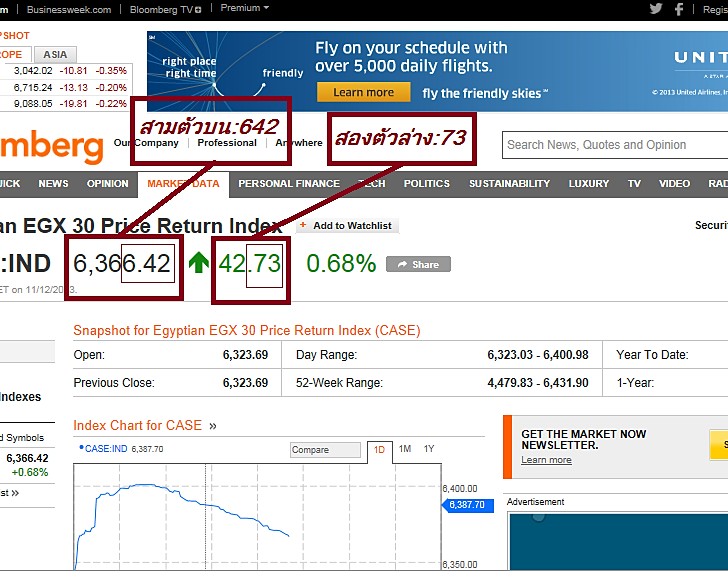Select the 1Y chart range tab

click(429, 449)
